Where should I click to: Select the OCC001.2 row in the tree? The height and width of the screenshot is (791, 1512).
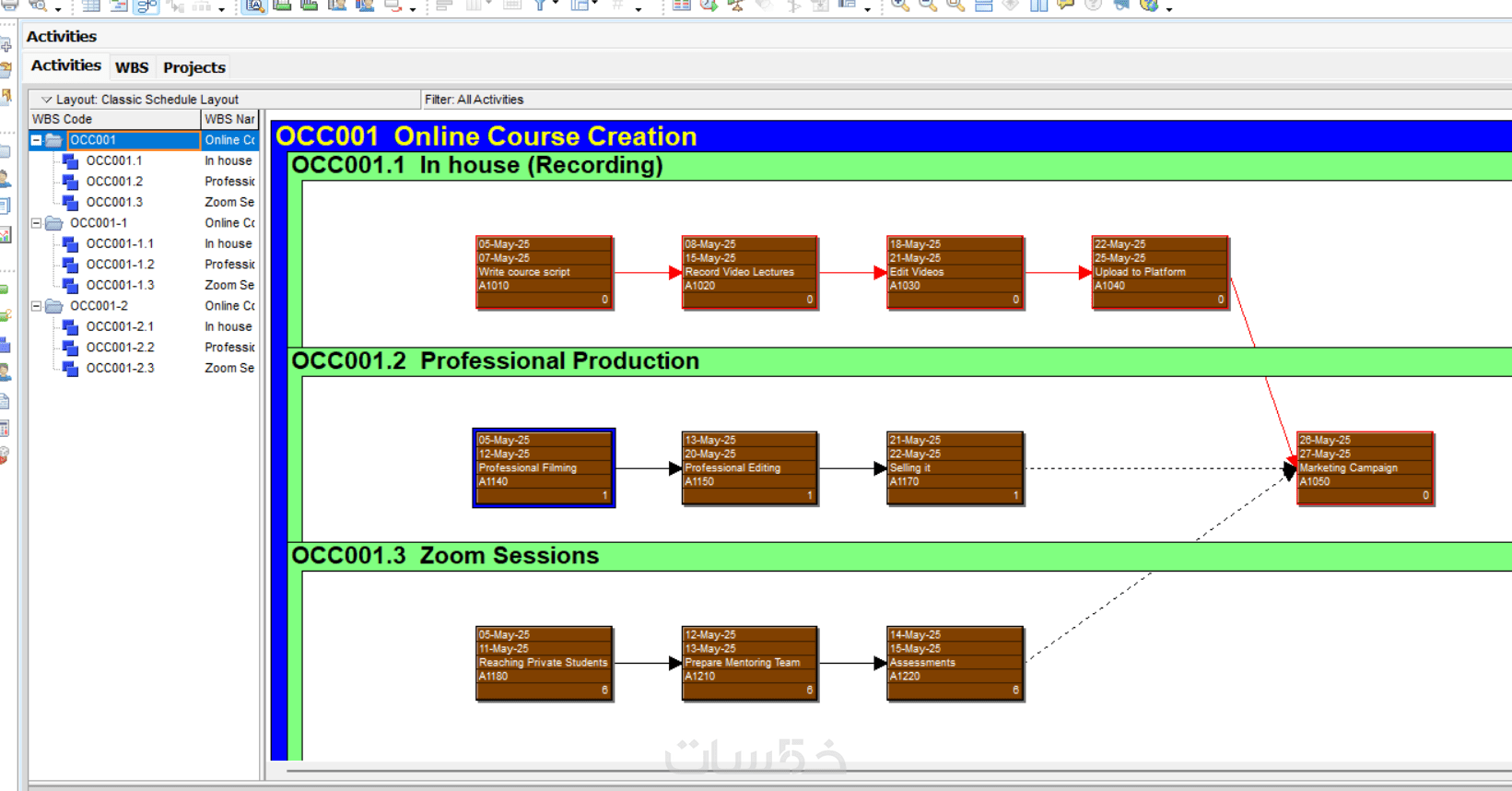144,182
